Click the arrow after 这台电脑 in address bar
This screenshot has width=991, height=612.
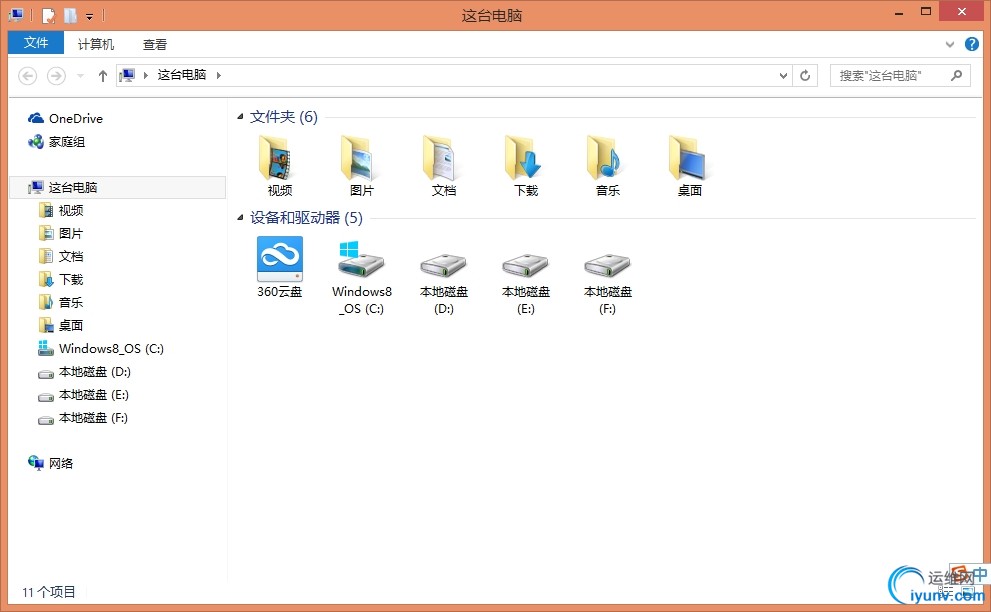click(x=219, y=75)
